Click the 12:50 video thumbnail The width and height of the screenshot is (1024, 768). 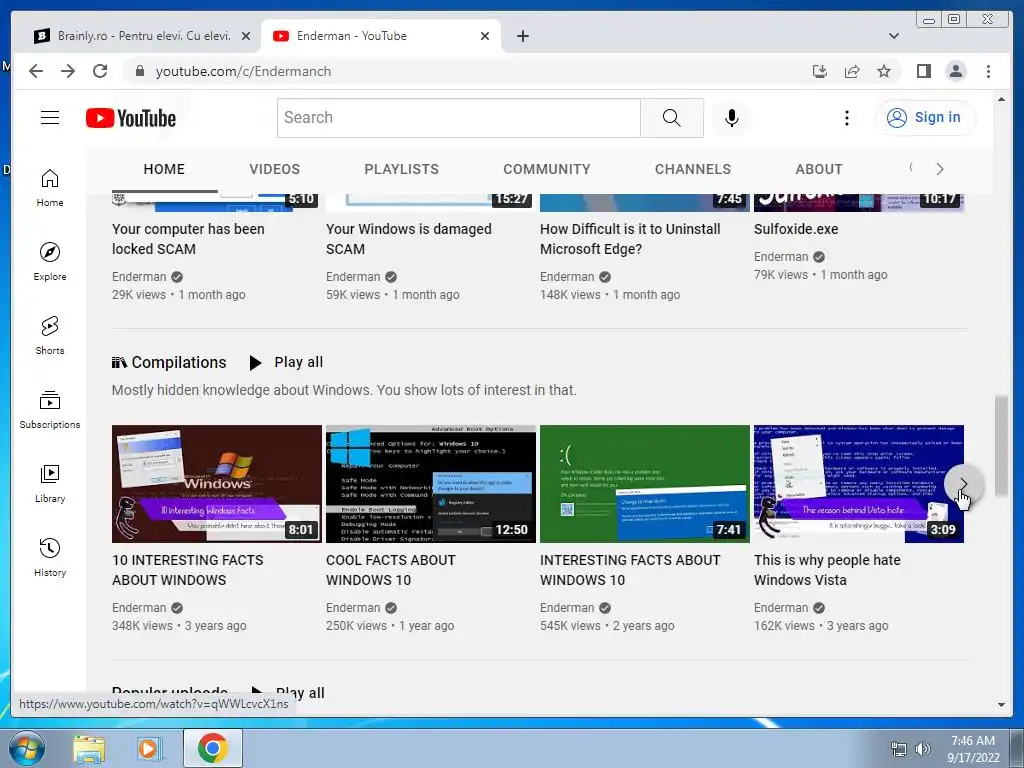click(431, 484)
